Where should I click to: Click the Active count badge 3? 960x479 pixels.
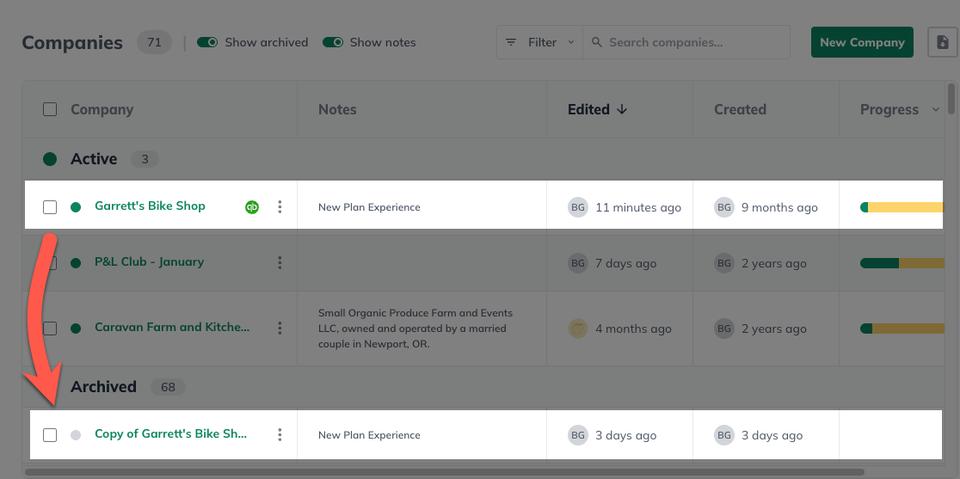pyautogui.click(x=145, y=159)
